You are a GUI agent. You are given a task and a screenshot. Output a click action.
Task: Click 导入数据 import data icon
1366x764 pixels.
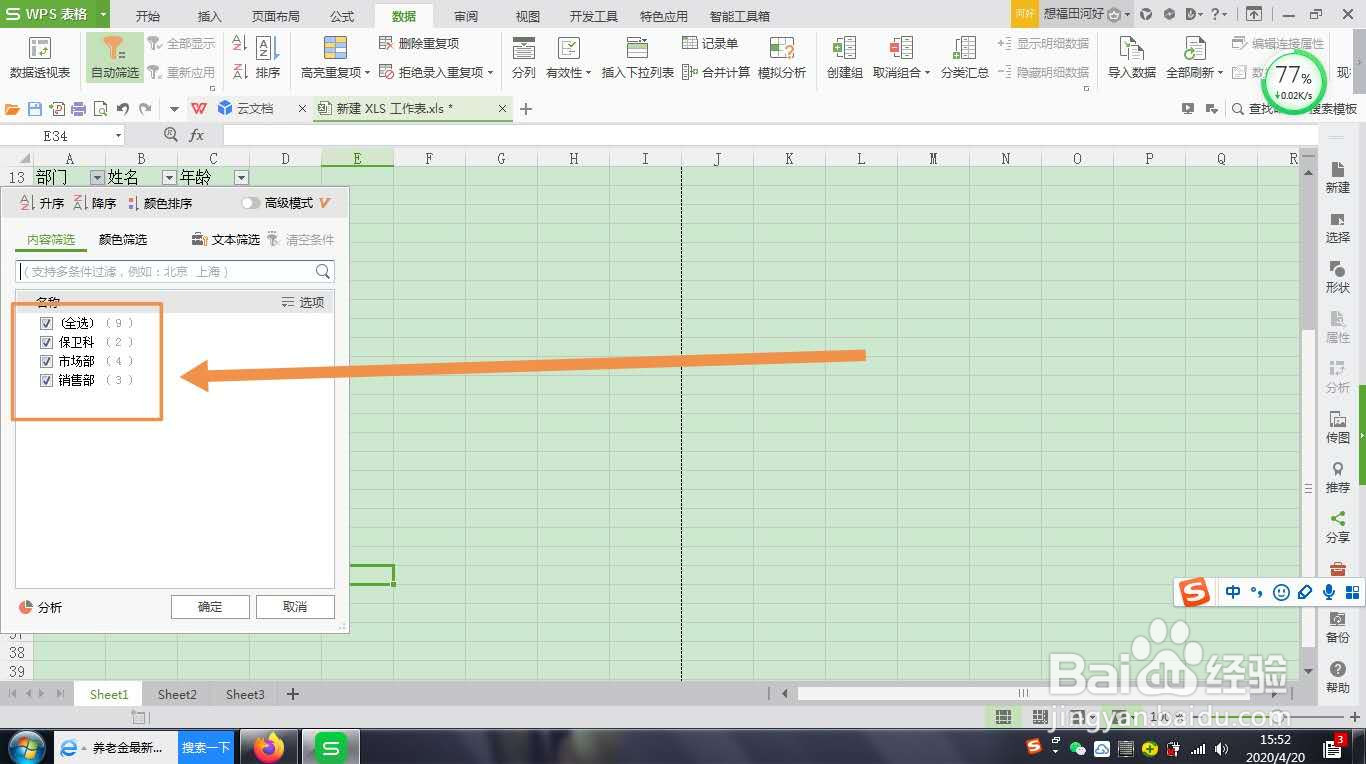pos(1132,48)
